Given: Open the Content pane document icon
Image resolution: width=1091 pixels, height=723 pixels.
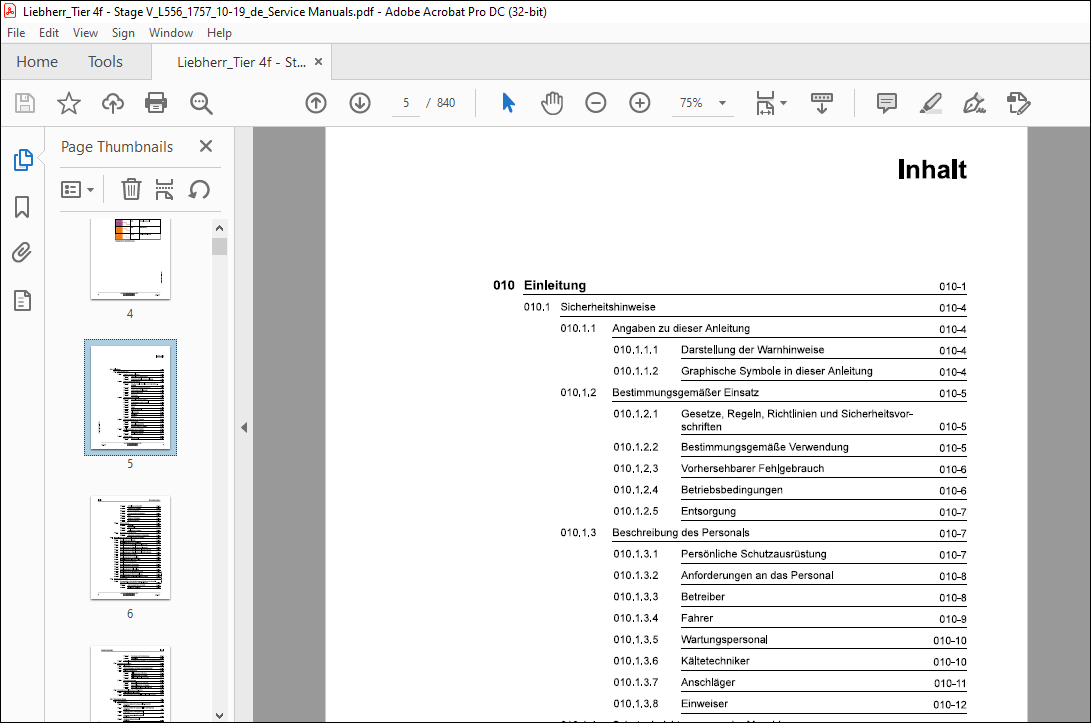Looking at the screenshot, I should coord(22,301).
